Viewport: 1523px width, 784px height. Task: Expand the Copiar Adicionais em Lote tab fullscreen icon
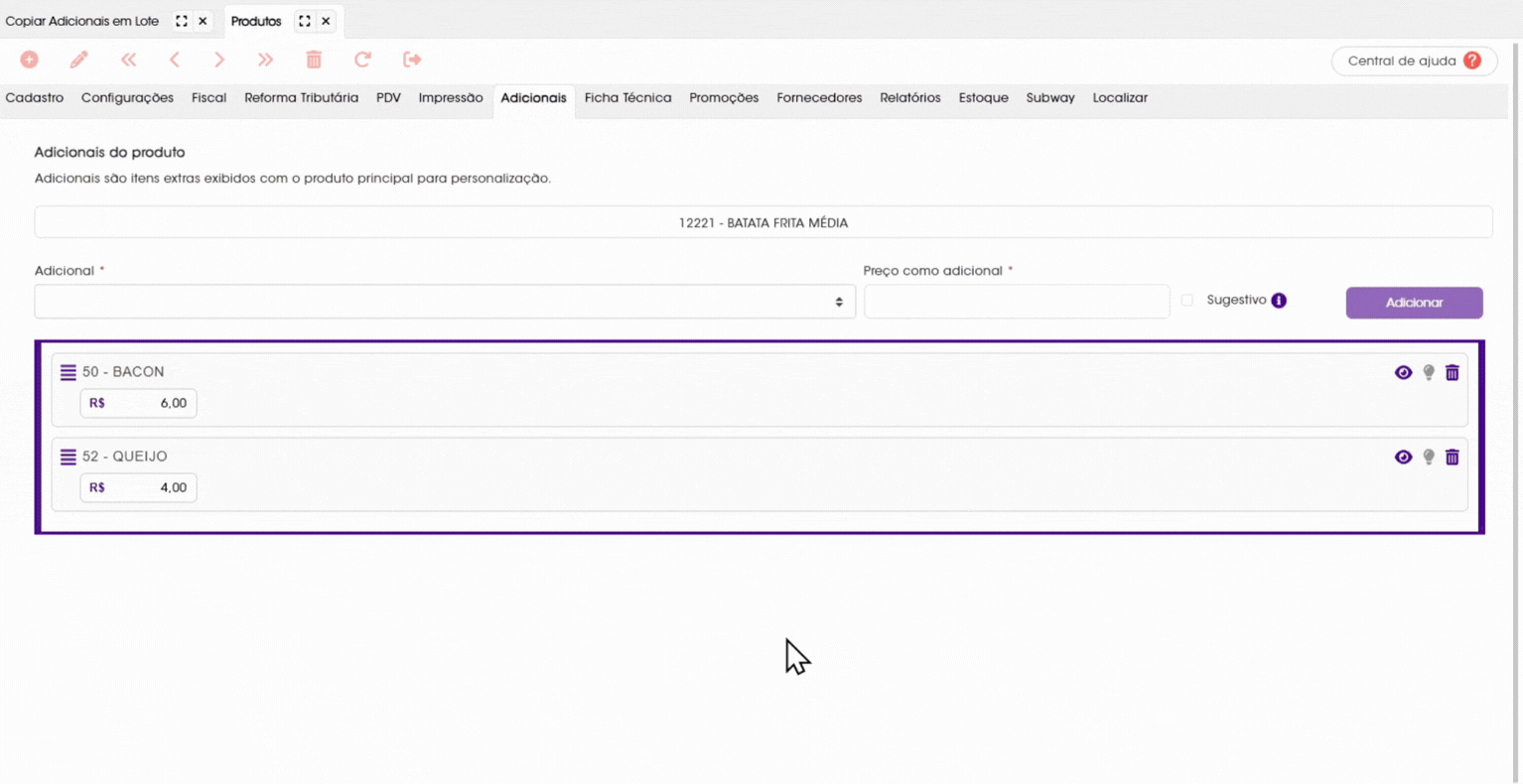pos(182,21)
